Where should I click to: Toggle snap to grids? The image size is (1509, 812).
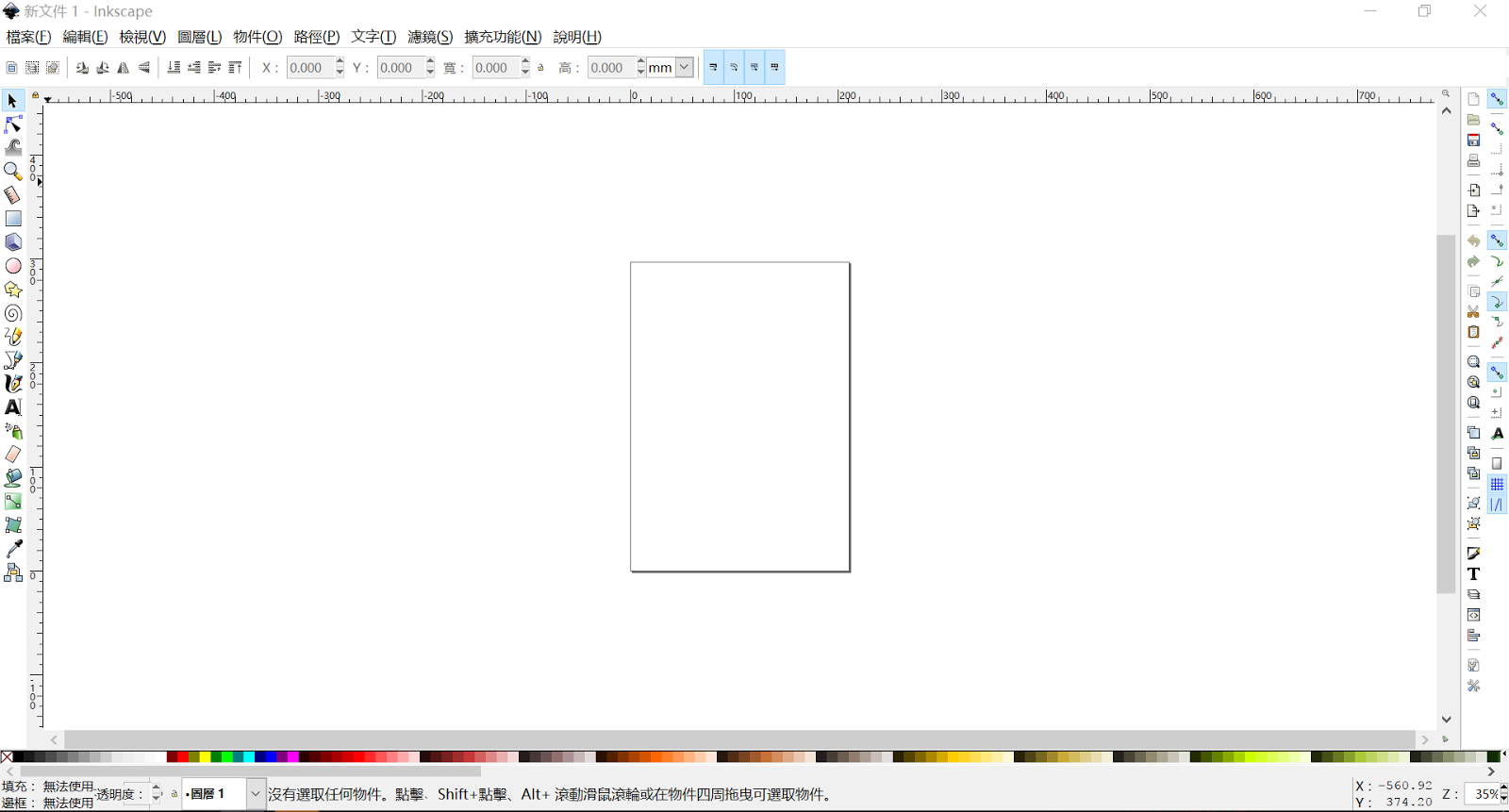[1497, 485]
